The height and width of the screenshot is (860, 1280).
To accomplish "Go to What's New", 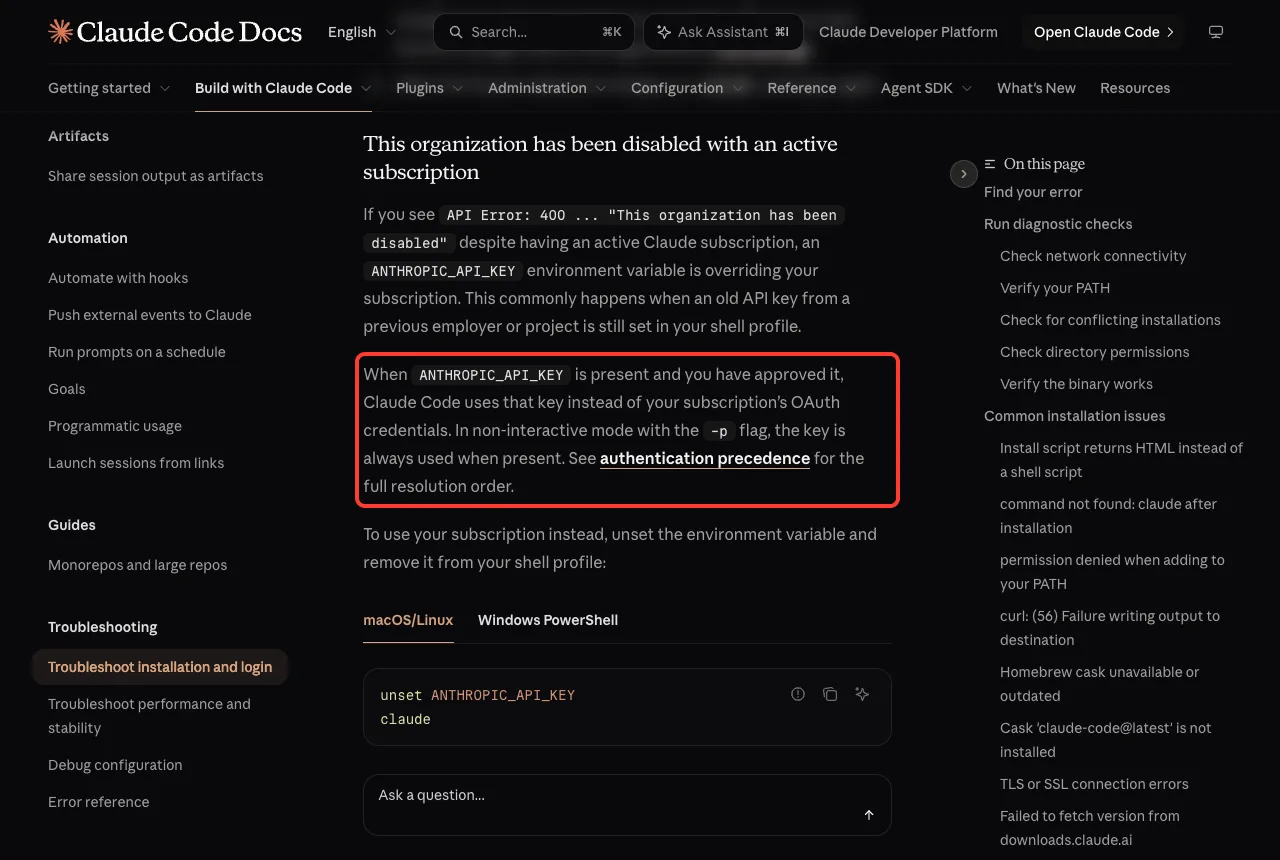I will 1036,88.
